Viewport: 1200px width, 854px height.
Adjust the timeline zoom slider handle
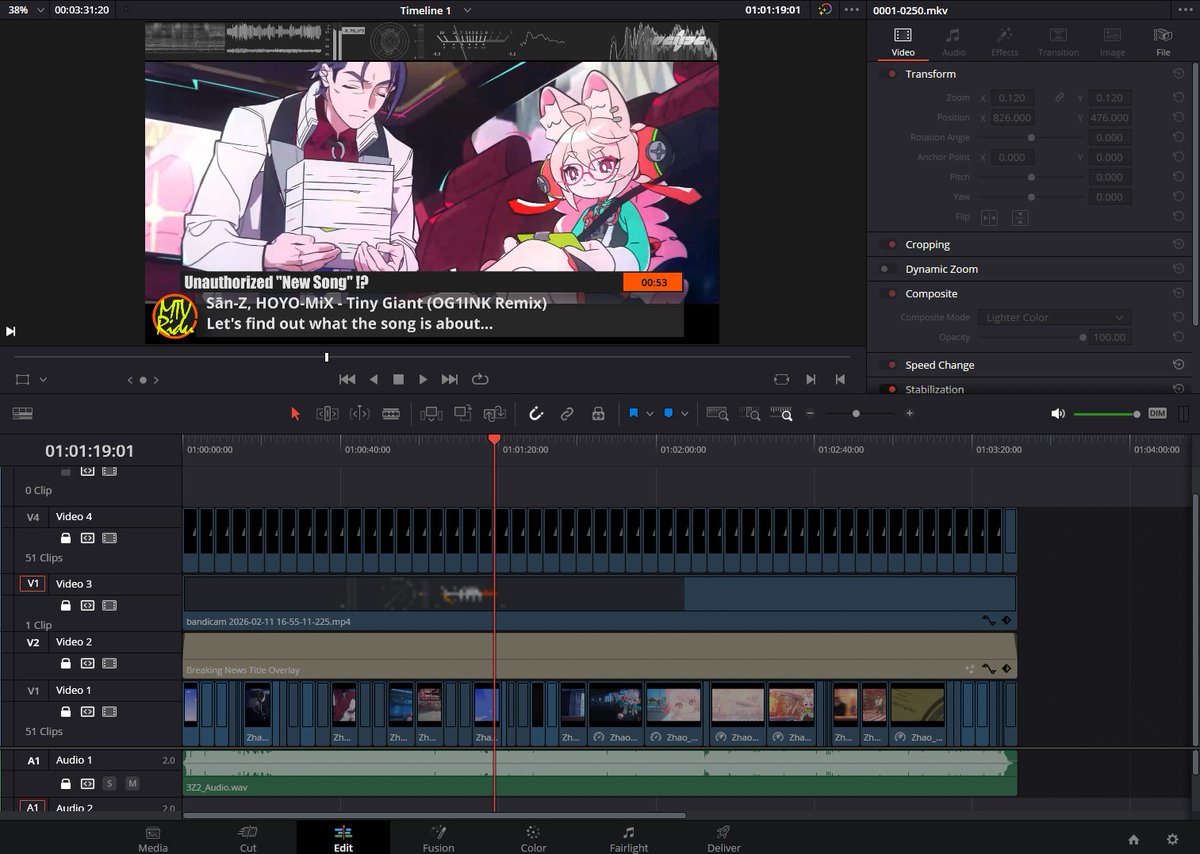[x=856, y=414]
